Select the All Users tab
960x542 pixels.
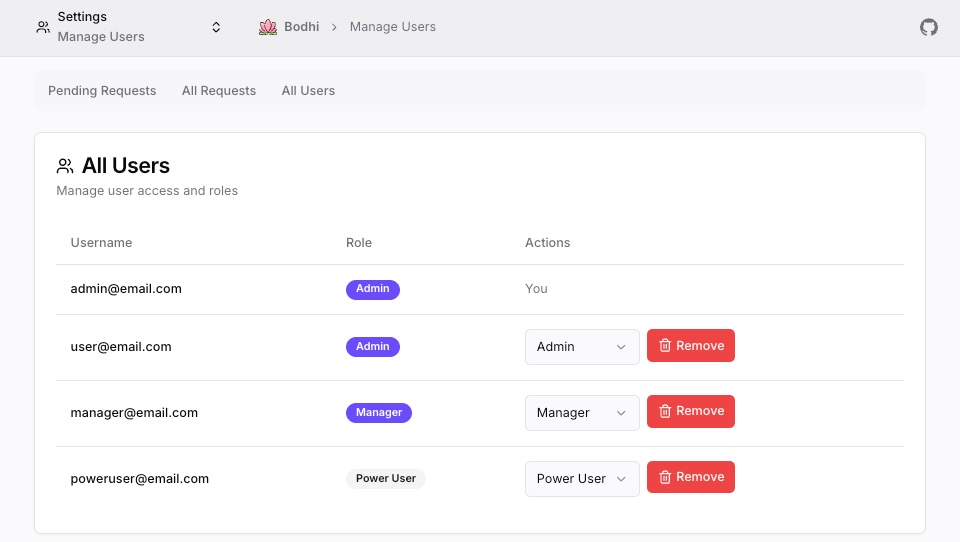pyautogui.click(x=308, y=91)
